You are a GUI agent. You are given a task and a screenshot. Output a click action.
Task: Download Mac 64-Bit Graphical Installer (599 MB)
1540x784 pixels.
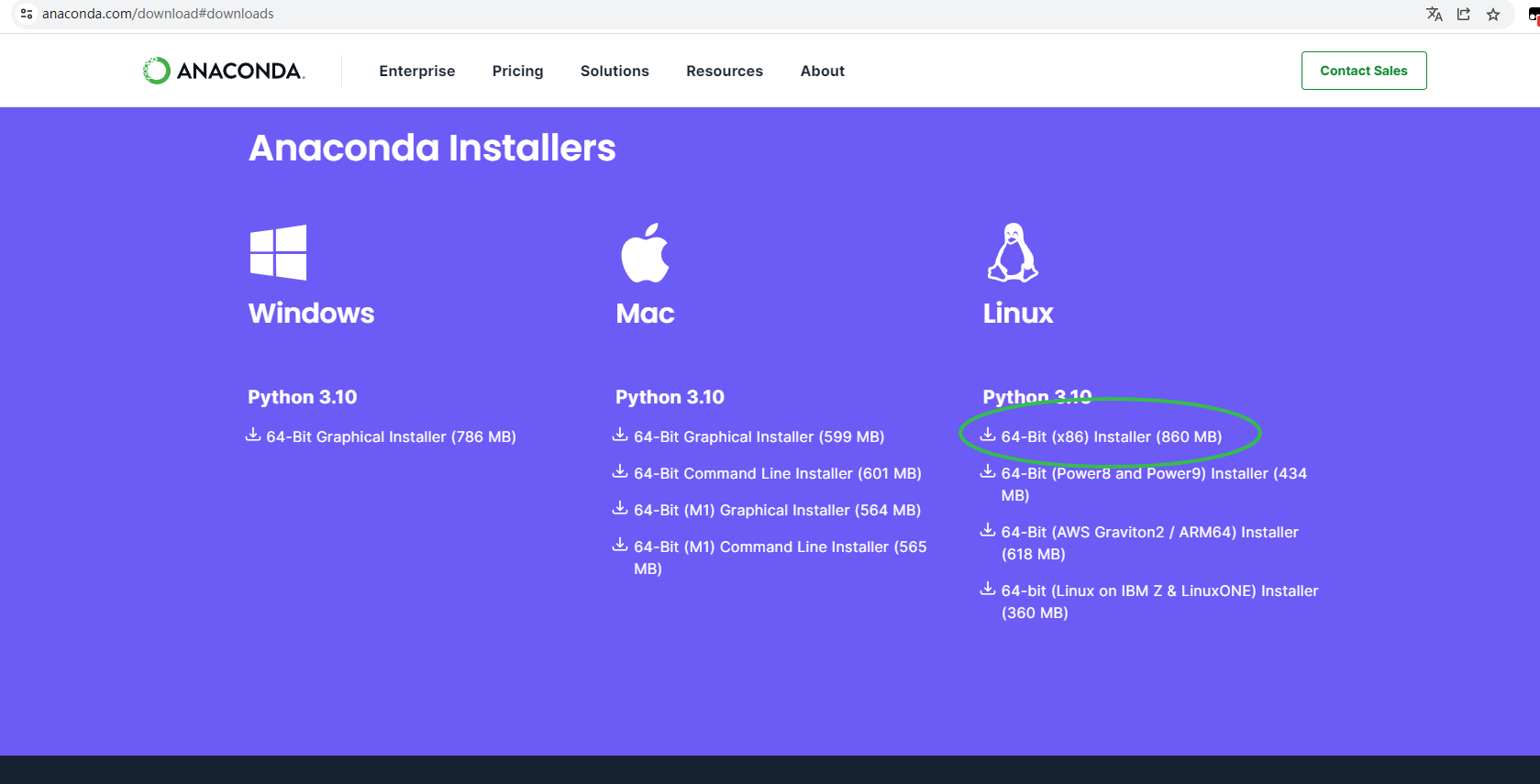759,436
